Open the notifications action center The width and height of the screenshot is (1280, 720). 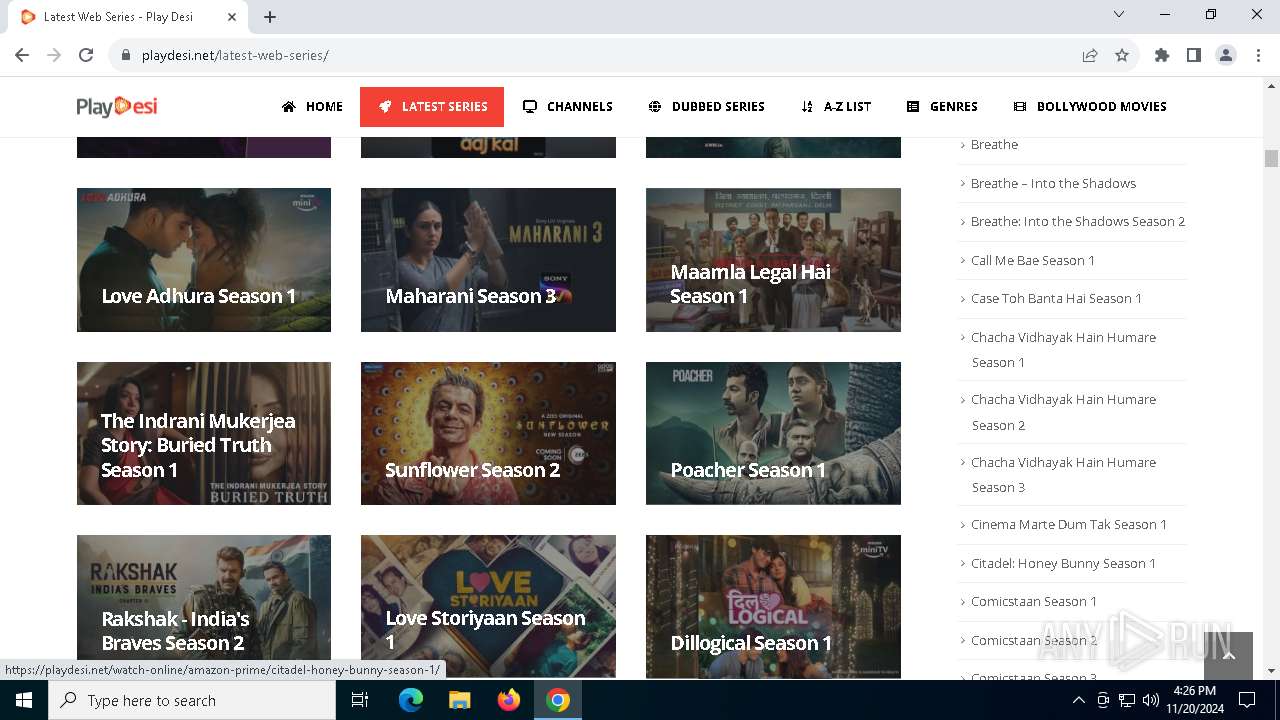point(1247,700)
